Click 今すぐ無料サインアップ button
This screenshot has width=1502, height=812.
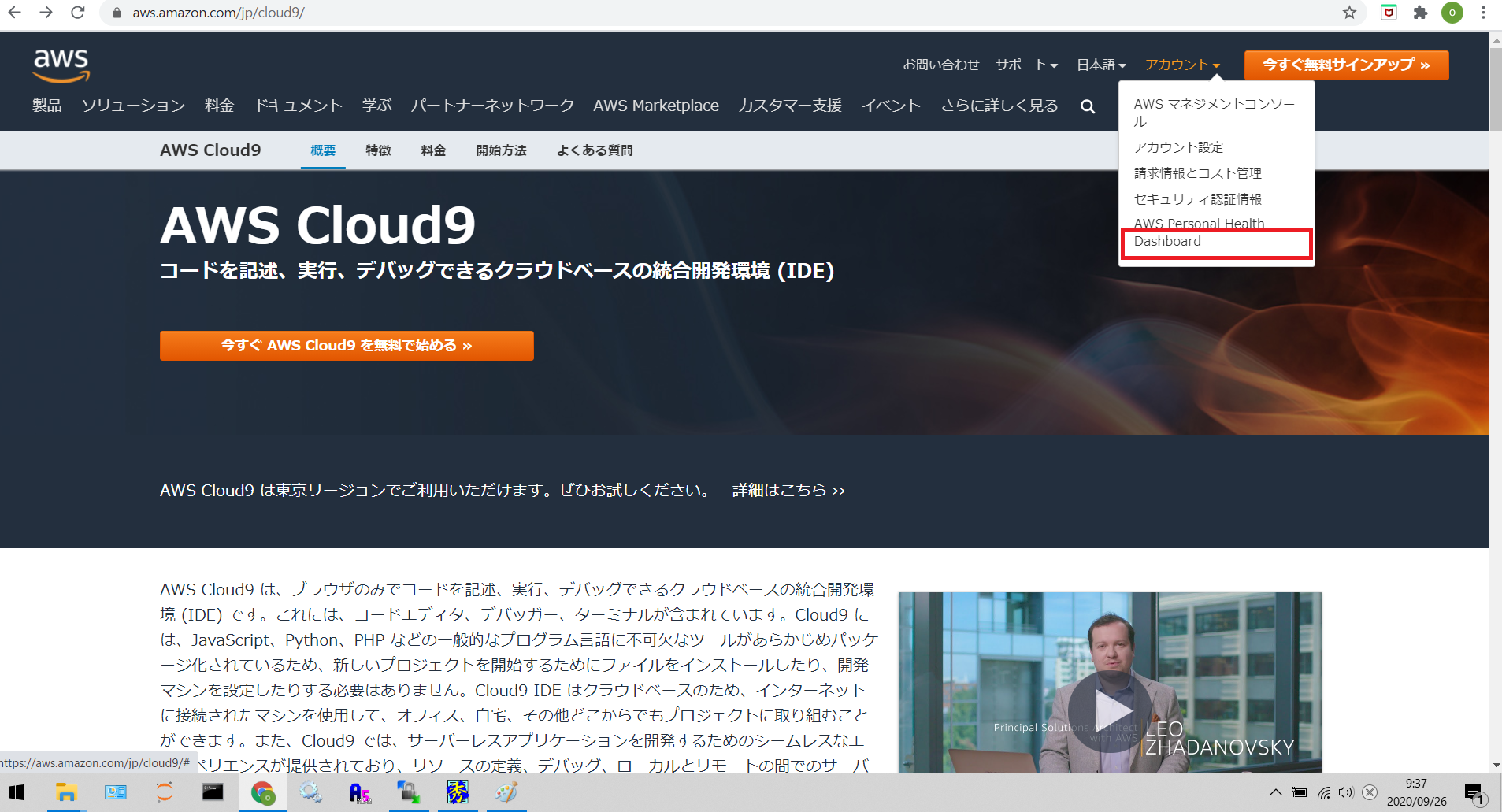point(1346,65)
